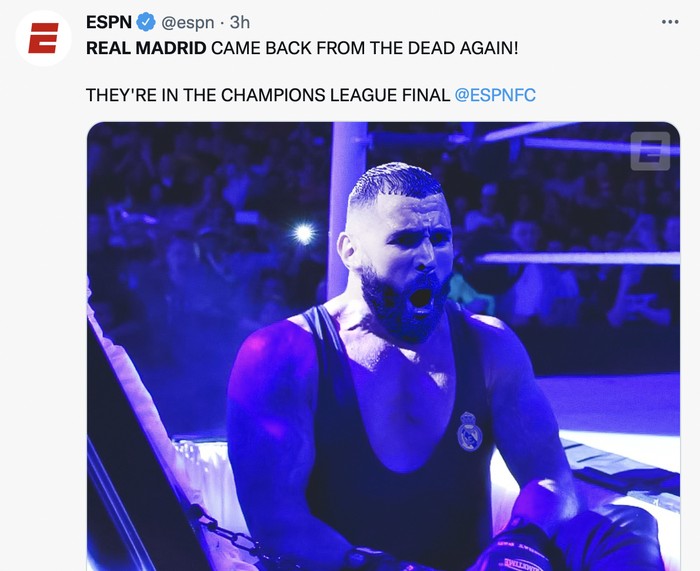This screenshot has height=571, width=700.
Task: Click the CAME BACK FROM THE DEAD AGAIN text
Action: click(x=365, y=48)
